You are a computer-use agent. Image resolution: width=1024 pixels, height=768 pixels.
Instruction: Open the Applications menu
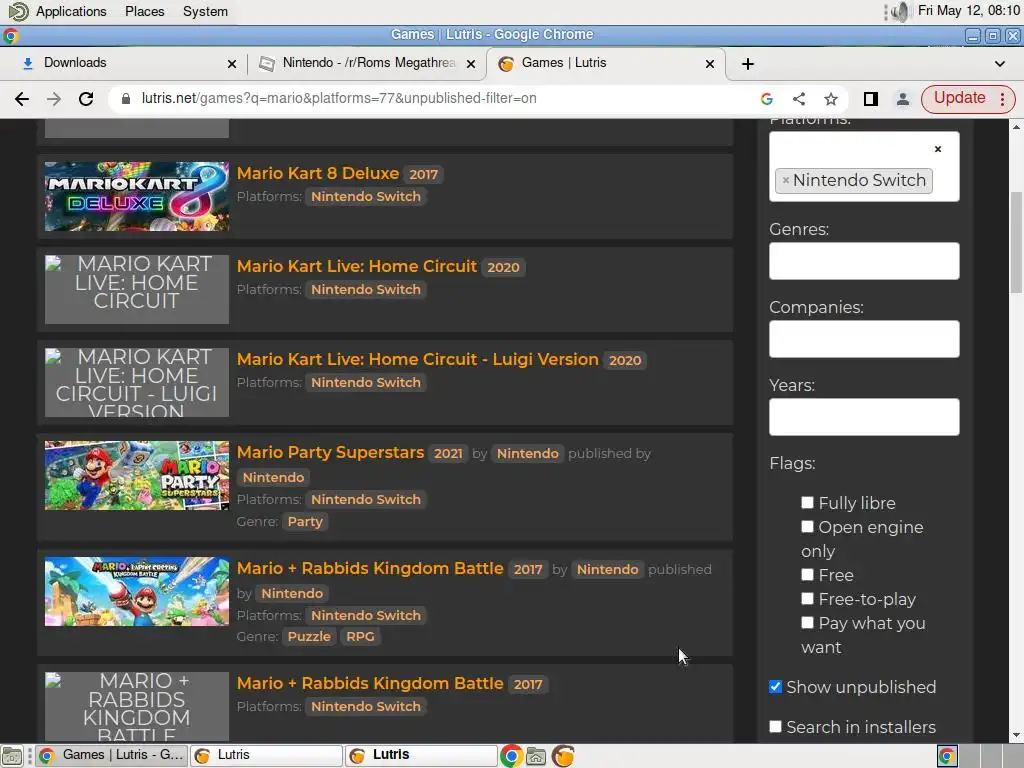click(71, 11)
